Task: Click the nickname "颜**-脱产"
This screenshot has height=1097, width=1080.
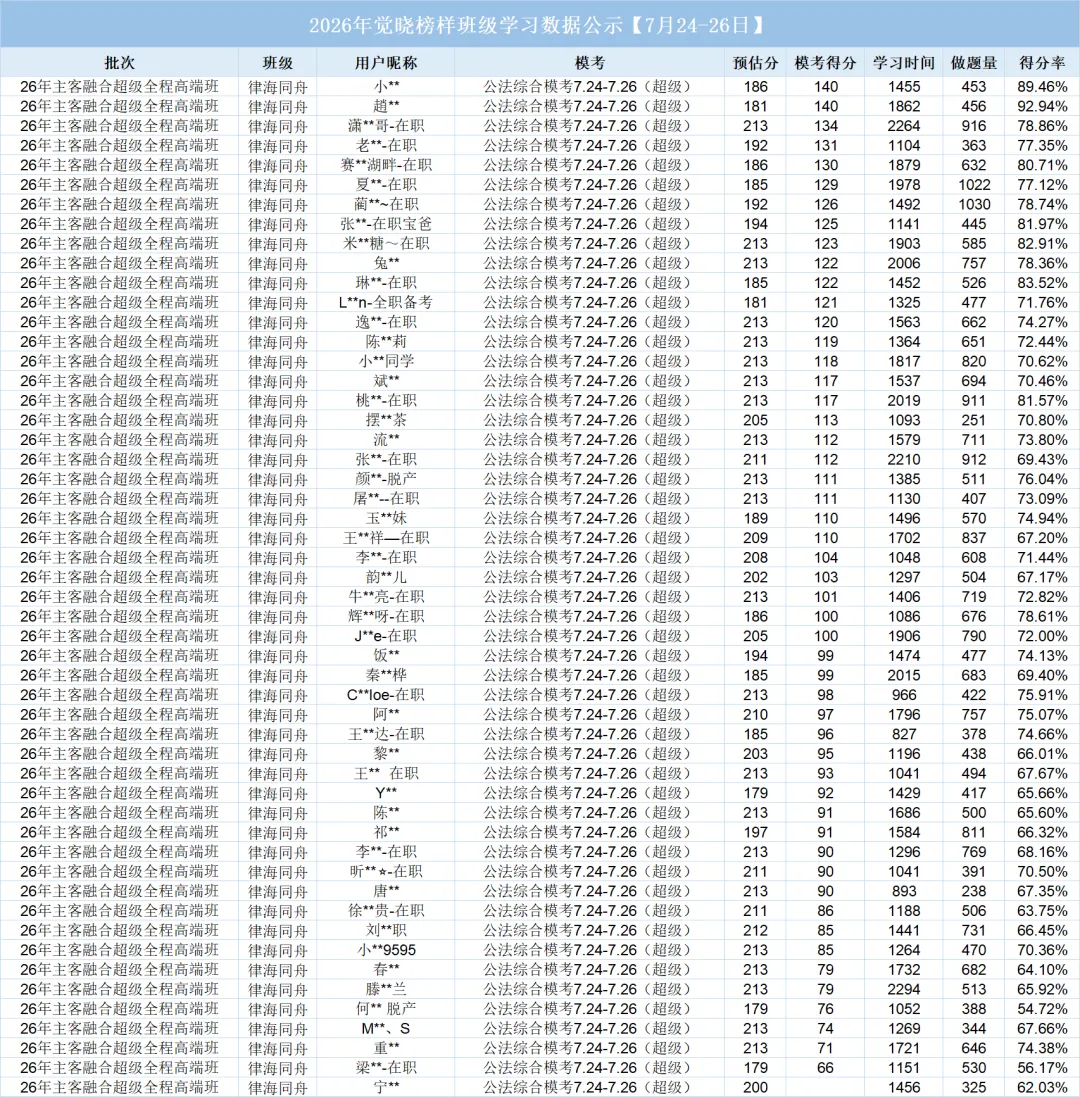Action: (x=386, y=479)
